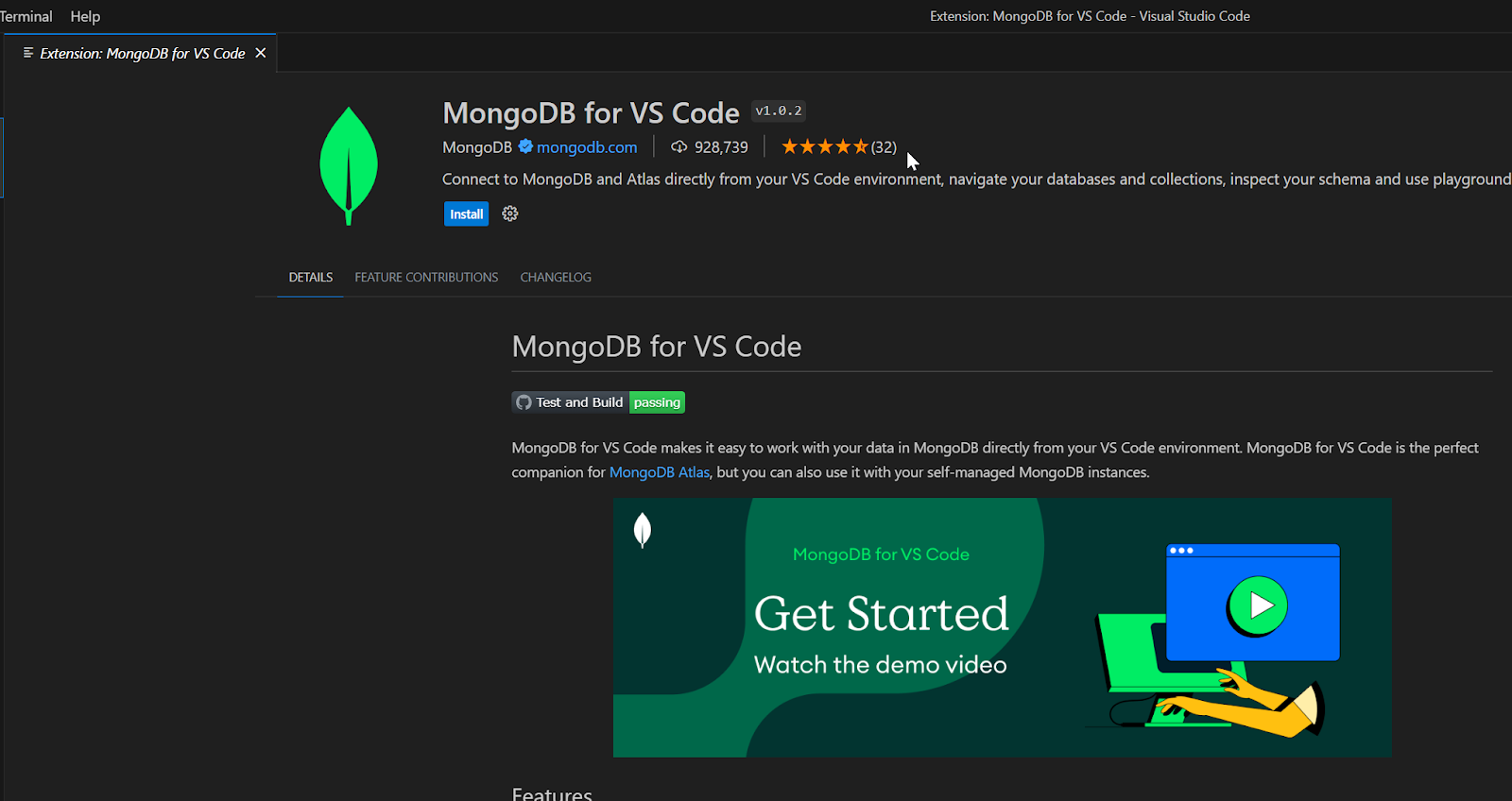Viewport: 1512px width, 801px height.
Task: Close the MongoDB for VS Code extension tab
Action: (x=261, y=53)
